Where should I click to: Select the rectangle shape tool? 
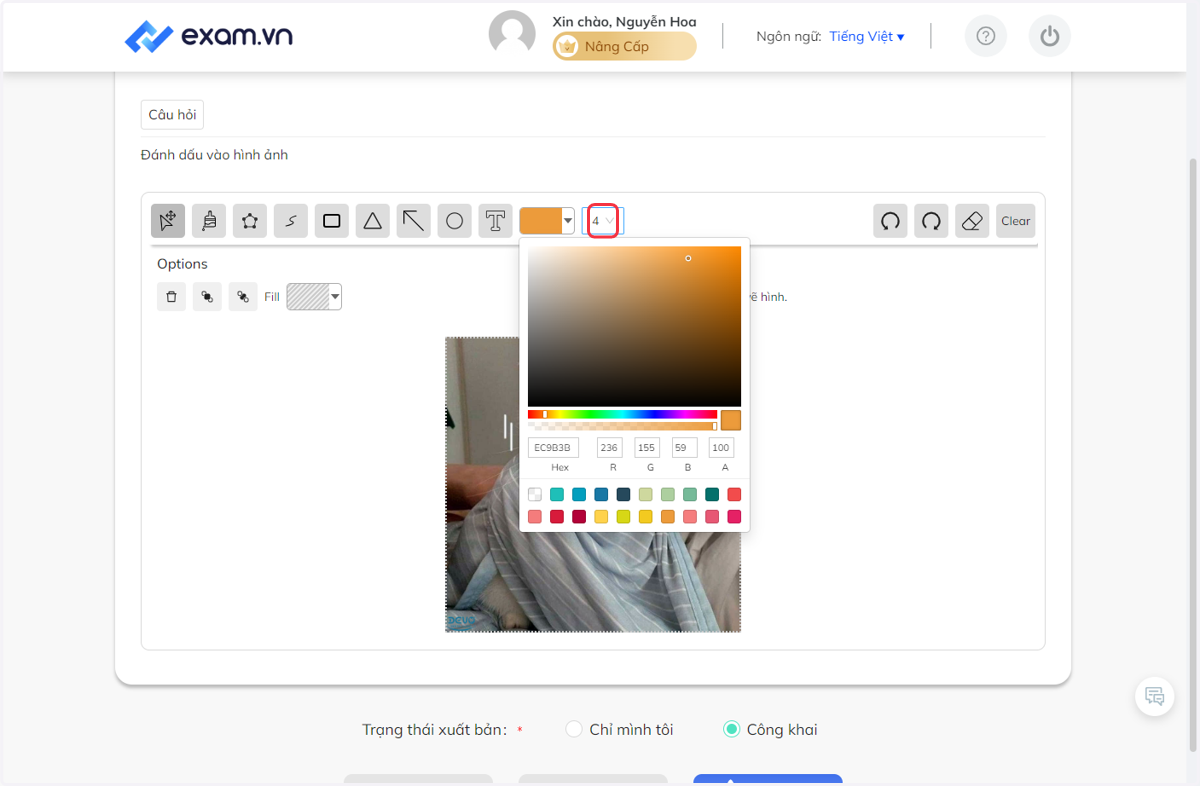pyautogui.click(x=332, y=221)
